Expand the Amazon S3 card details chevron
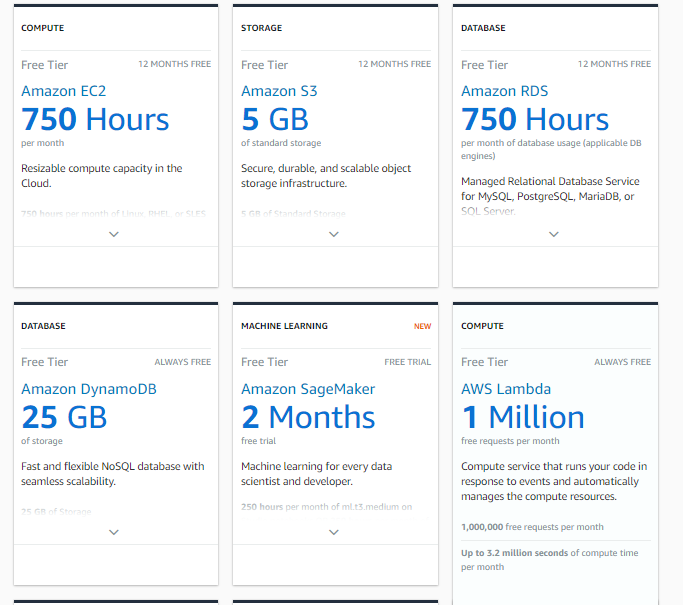Image resolution: width=683 pixels, height=605 pixels. [334, 234]
